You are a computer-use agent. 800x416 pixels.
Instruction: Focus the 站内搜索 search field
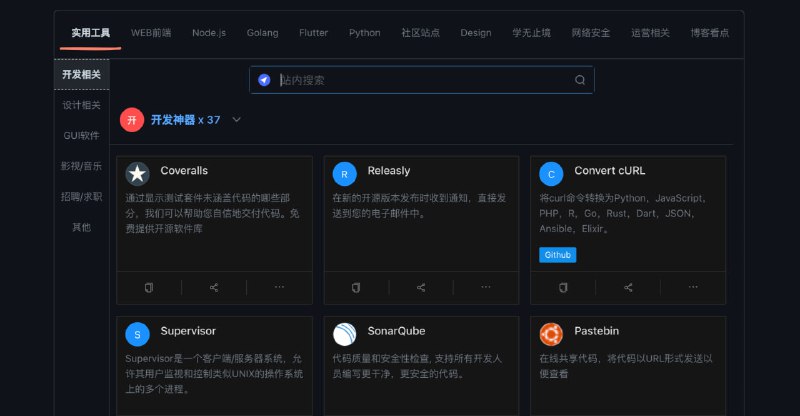[421, 80]
